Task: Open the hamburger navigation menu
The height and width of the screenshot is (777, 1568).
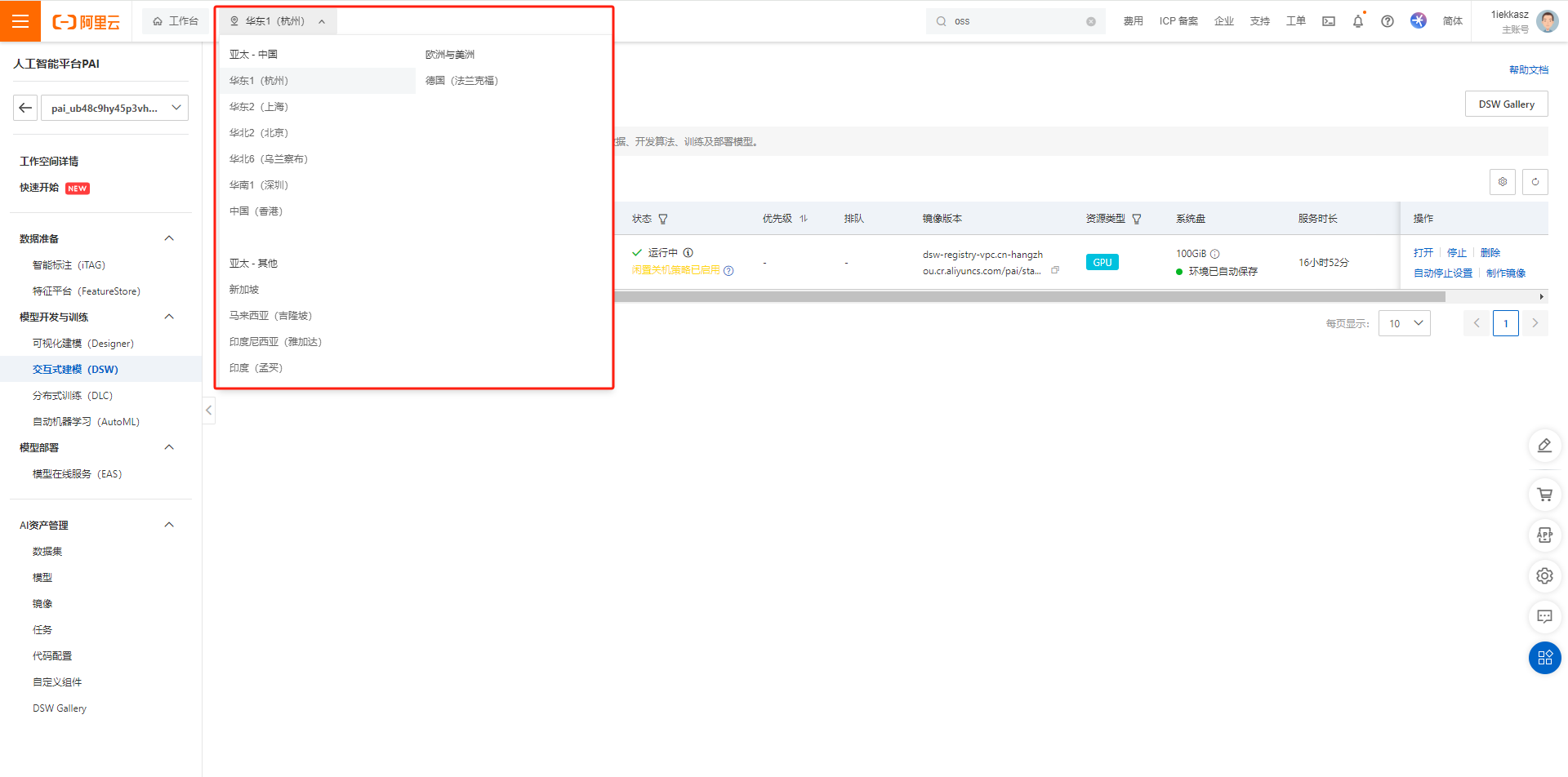Action: coord(20,21)
